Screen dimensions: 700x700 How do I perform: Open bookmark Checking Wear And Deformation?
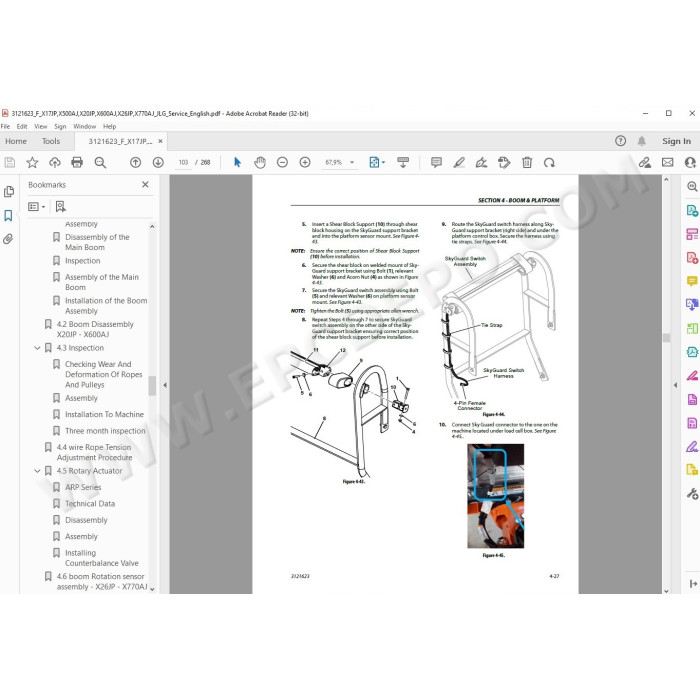[104, 374]
